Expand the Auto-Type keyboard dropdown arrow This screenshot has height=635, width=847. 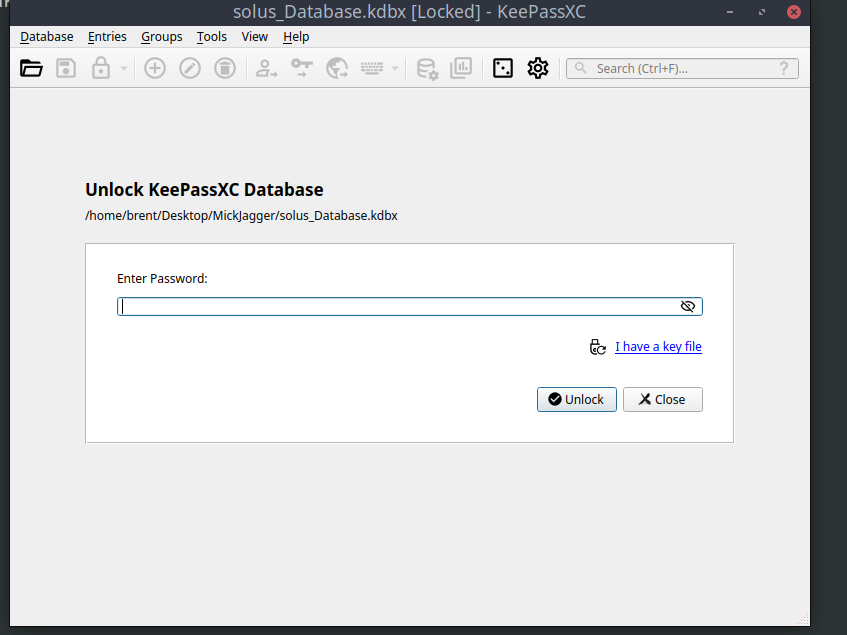click(x=395, y=69)
